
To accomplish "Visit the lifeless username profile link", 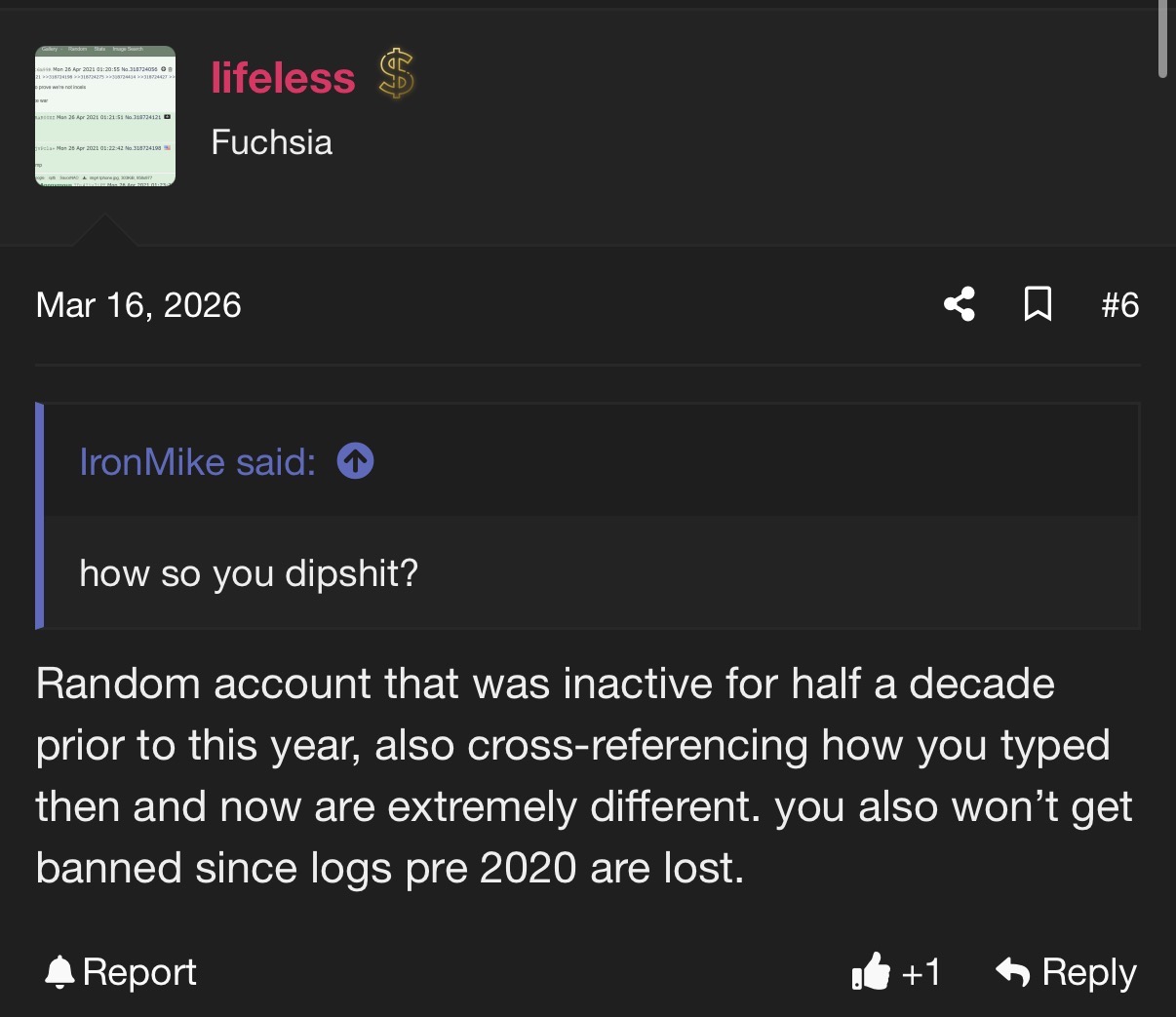I will (x=283, y=77).
